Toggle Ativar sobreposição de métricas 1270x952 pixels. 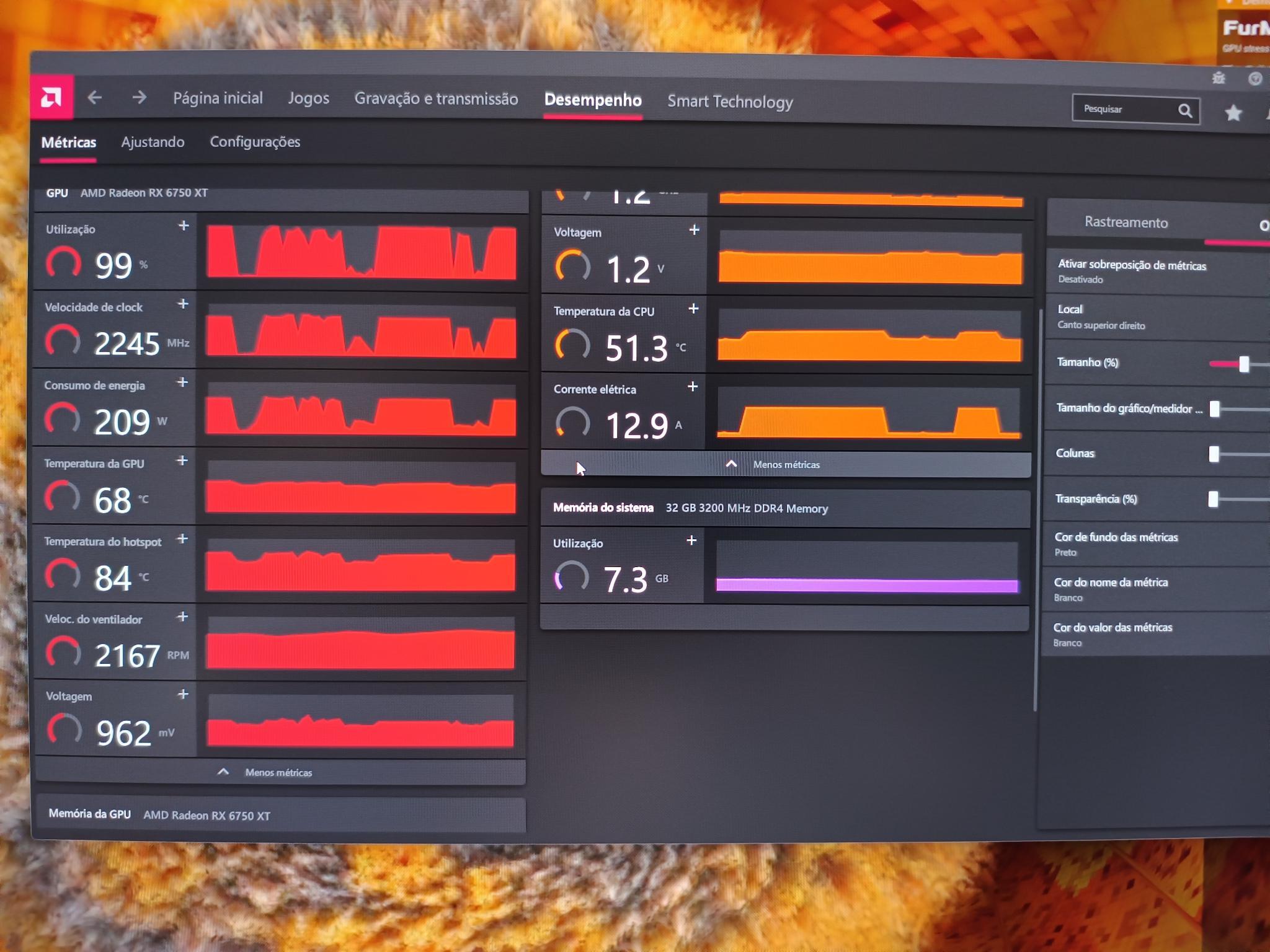click(1158, 271)
